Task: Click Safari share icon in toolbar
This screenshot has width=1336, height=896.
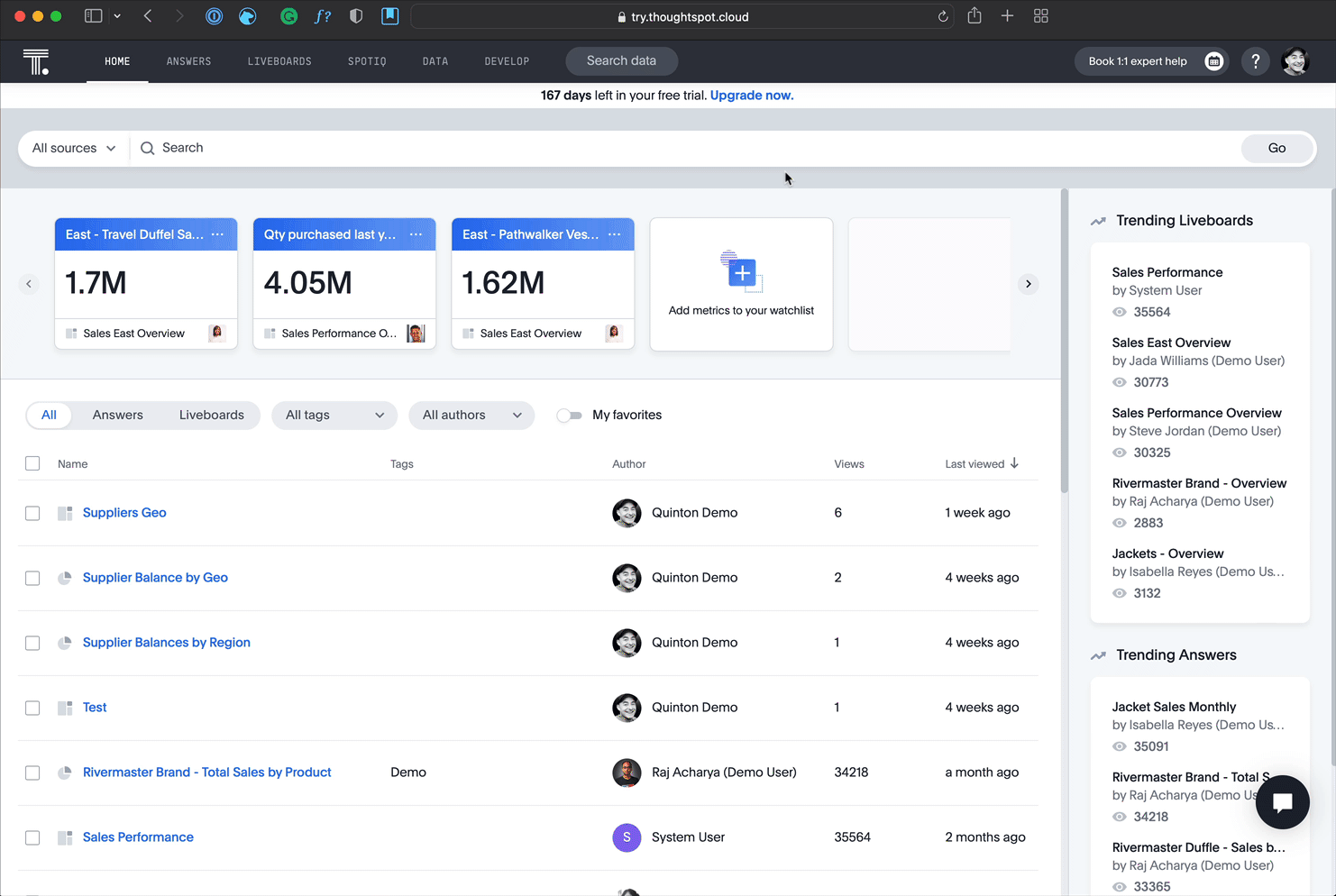Action: [975, 16]
